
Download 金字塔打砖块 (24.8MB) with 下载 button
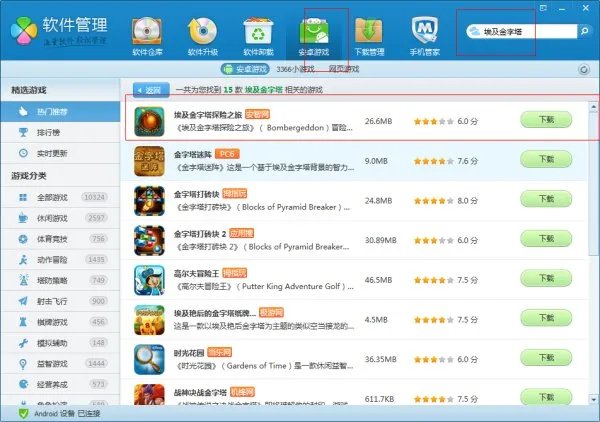pyautogui.click(x=546, y=199)
